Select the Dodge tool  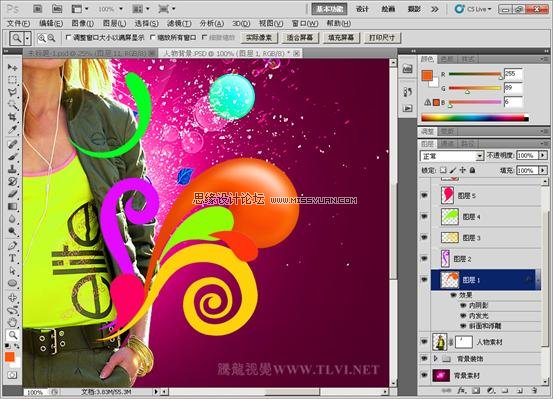tap(12, 231)
